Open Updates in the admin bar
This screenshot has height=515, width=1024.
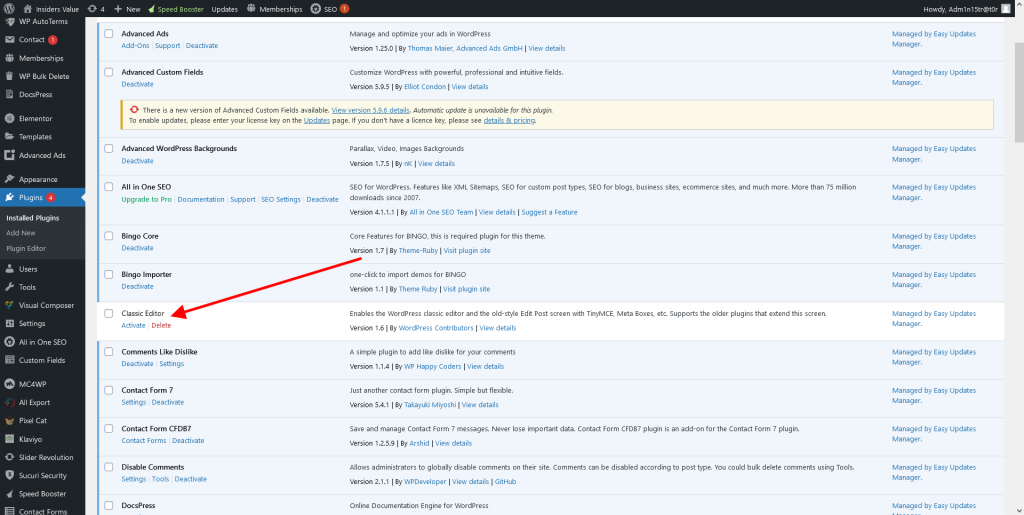tap(225, 9)
